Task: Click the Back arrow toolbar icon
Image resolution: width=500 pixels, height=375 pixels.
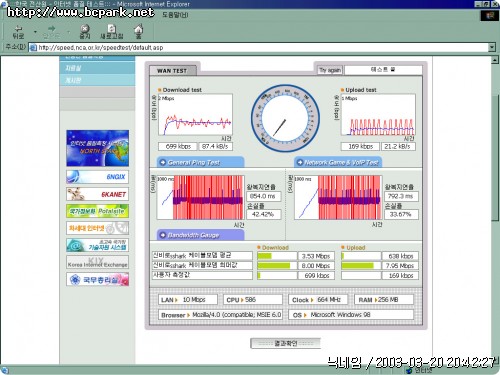Action: pos(19,28)
